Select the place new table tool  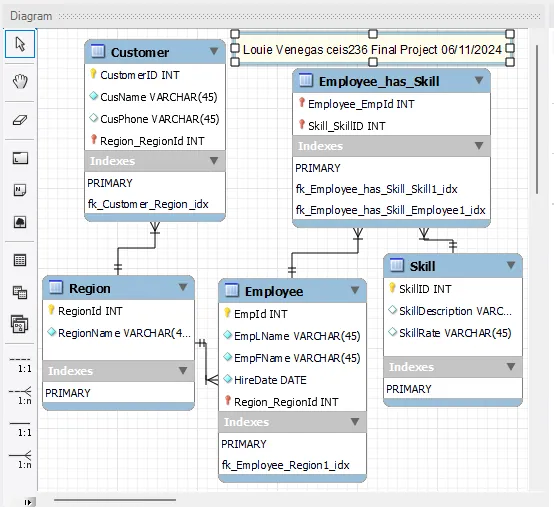20,260
